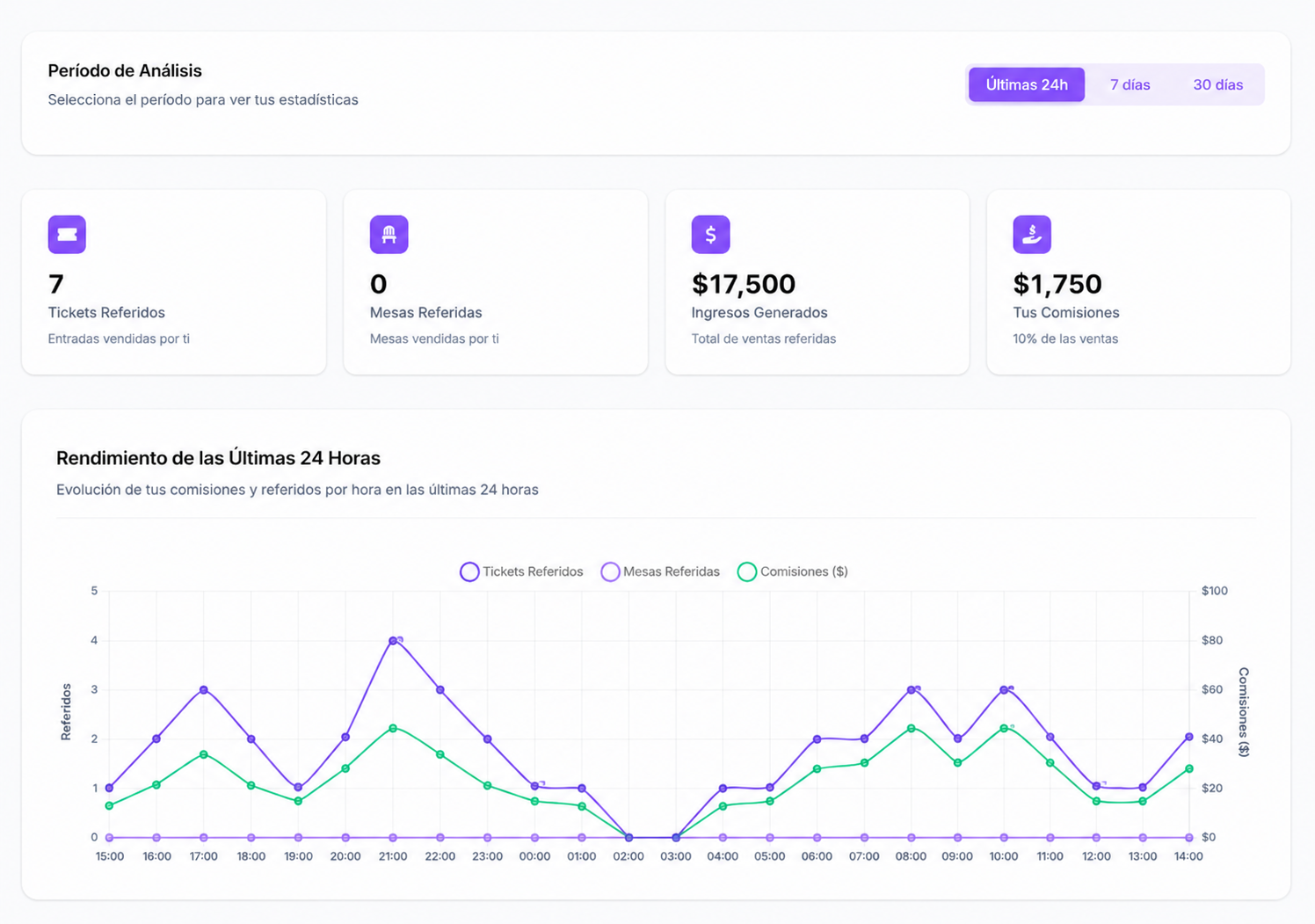
Task: Click the "Evolución de tus comisiones" chart subtitle
Action: pyautogui.click(x=297, y=490)
